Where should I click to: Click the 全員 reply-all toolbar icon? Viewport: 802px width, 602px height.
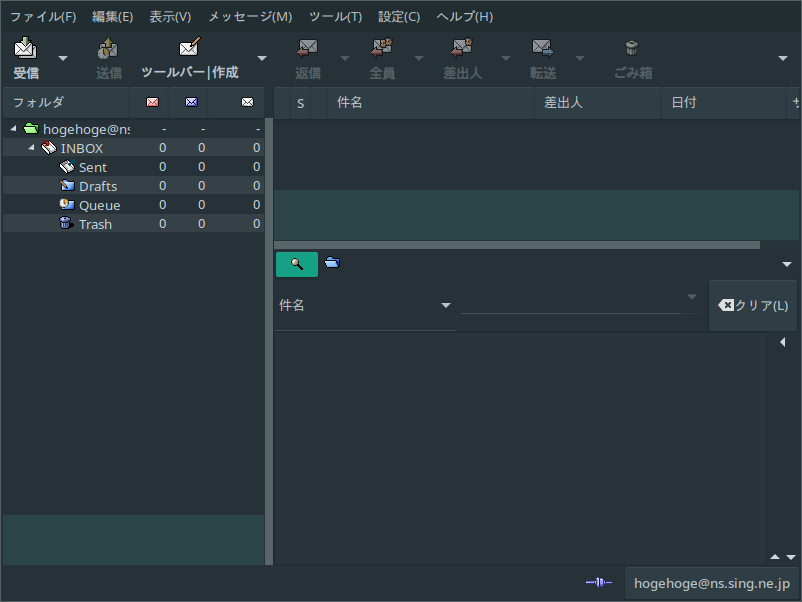coord(382,49)
